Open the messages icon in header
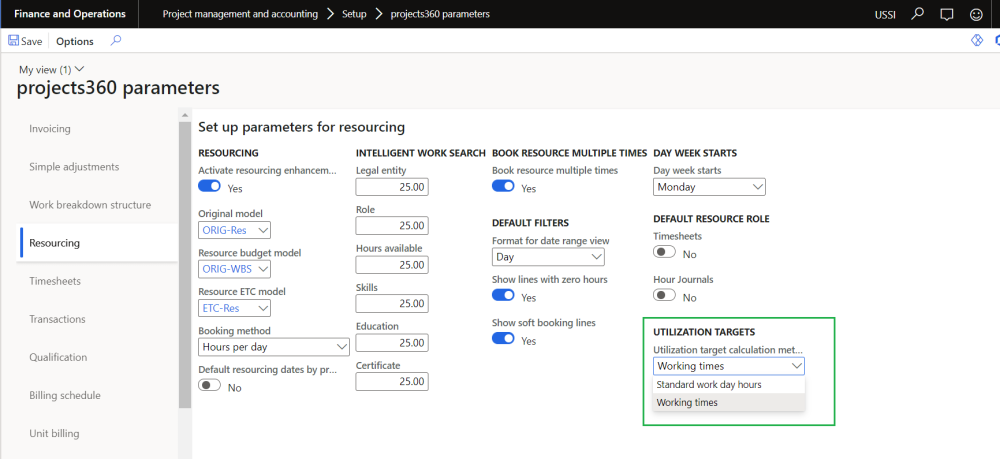The width and height of the screenshot is (1000, 459). tap(947, 14)
